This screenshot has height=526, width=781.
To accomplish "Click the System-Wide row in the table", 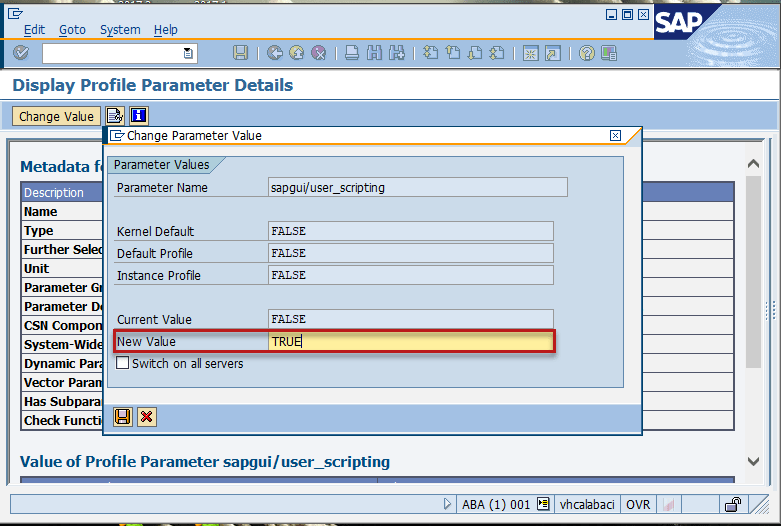I will [x=62, y=345].
